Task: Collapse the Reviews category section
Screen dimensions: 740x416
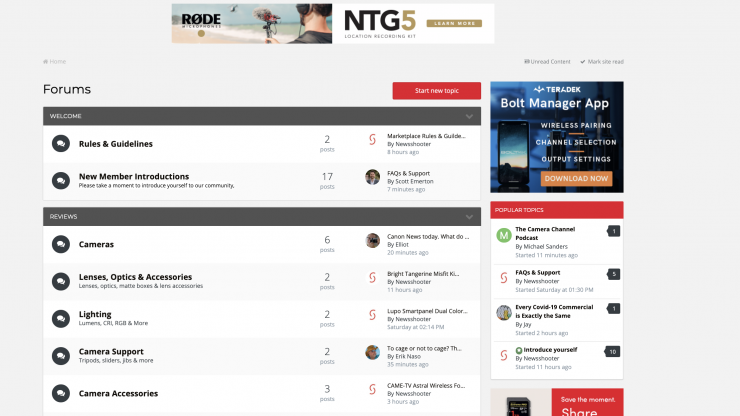Action: coord(469,216)
